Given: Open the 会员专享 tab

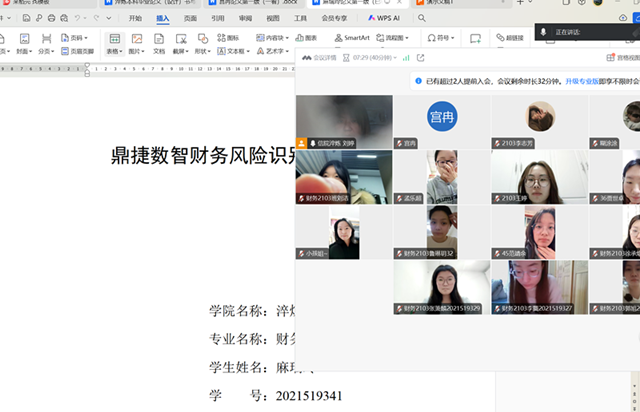Looking at the screenshot, I should tap(334, 18).
